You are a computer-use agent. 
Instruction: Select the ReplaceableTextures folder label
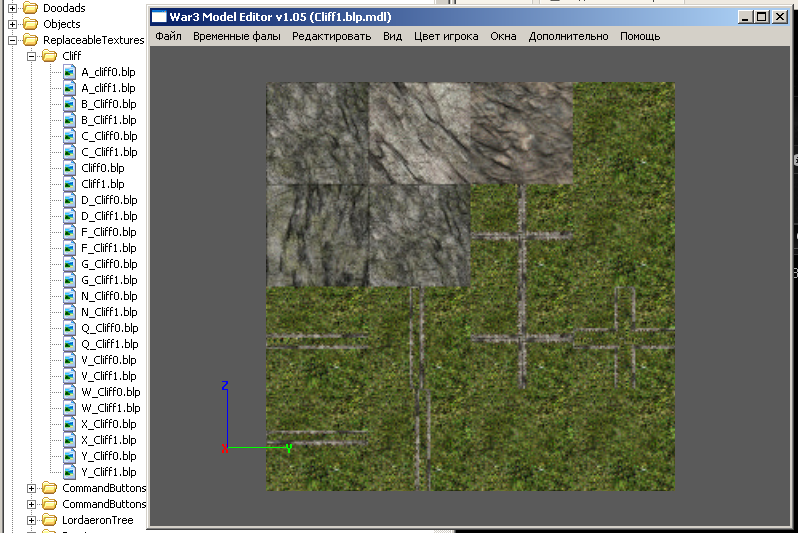pos(94,40)
